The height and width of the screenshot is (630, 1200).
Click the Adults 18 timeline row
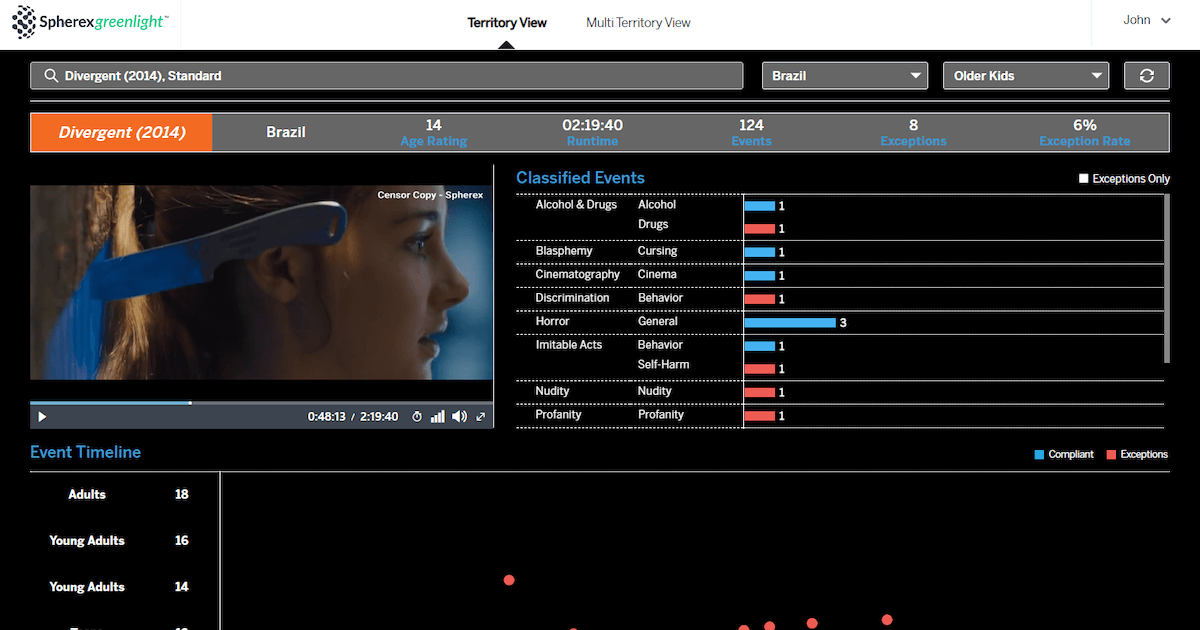click(125, 494)
